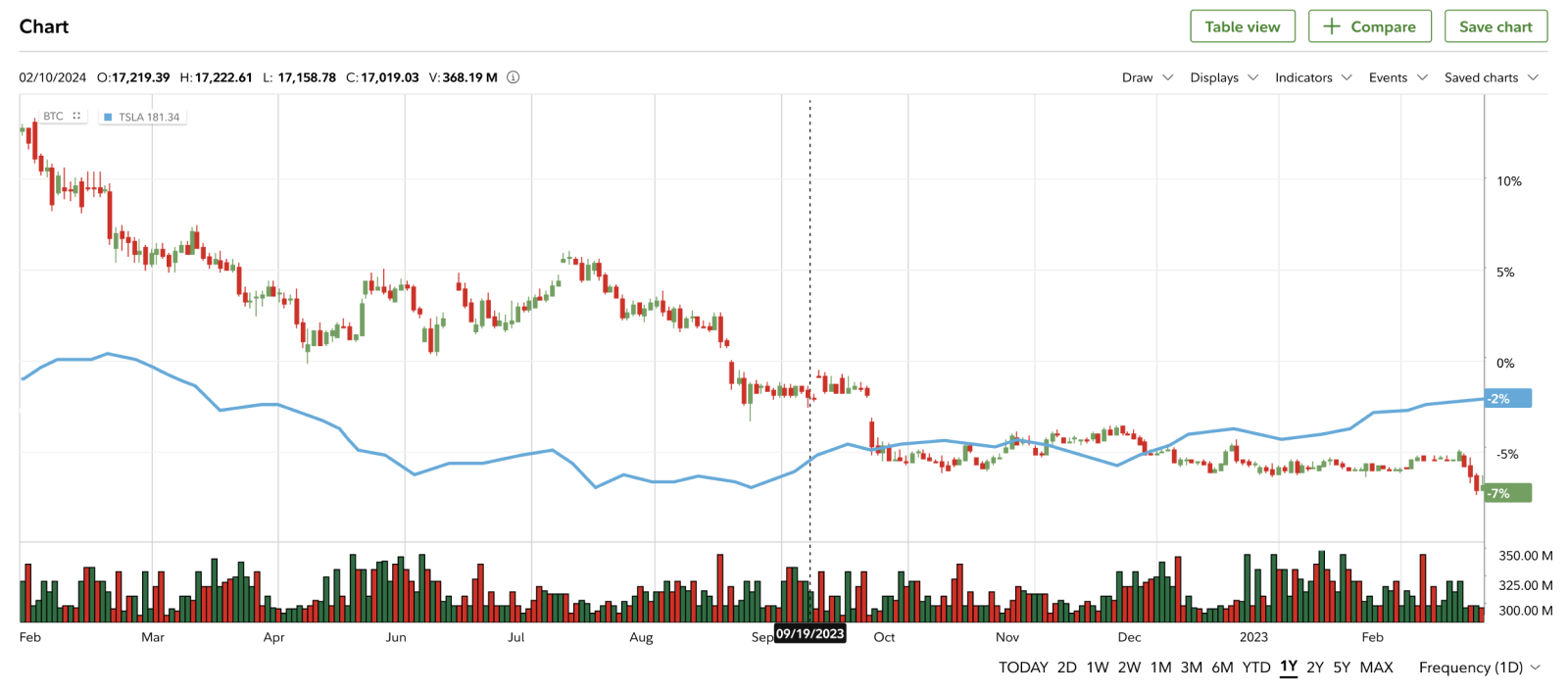Switch to Table view

tap(1242, 26)
